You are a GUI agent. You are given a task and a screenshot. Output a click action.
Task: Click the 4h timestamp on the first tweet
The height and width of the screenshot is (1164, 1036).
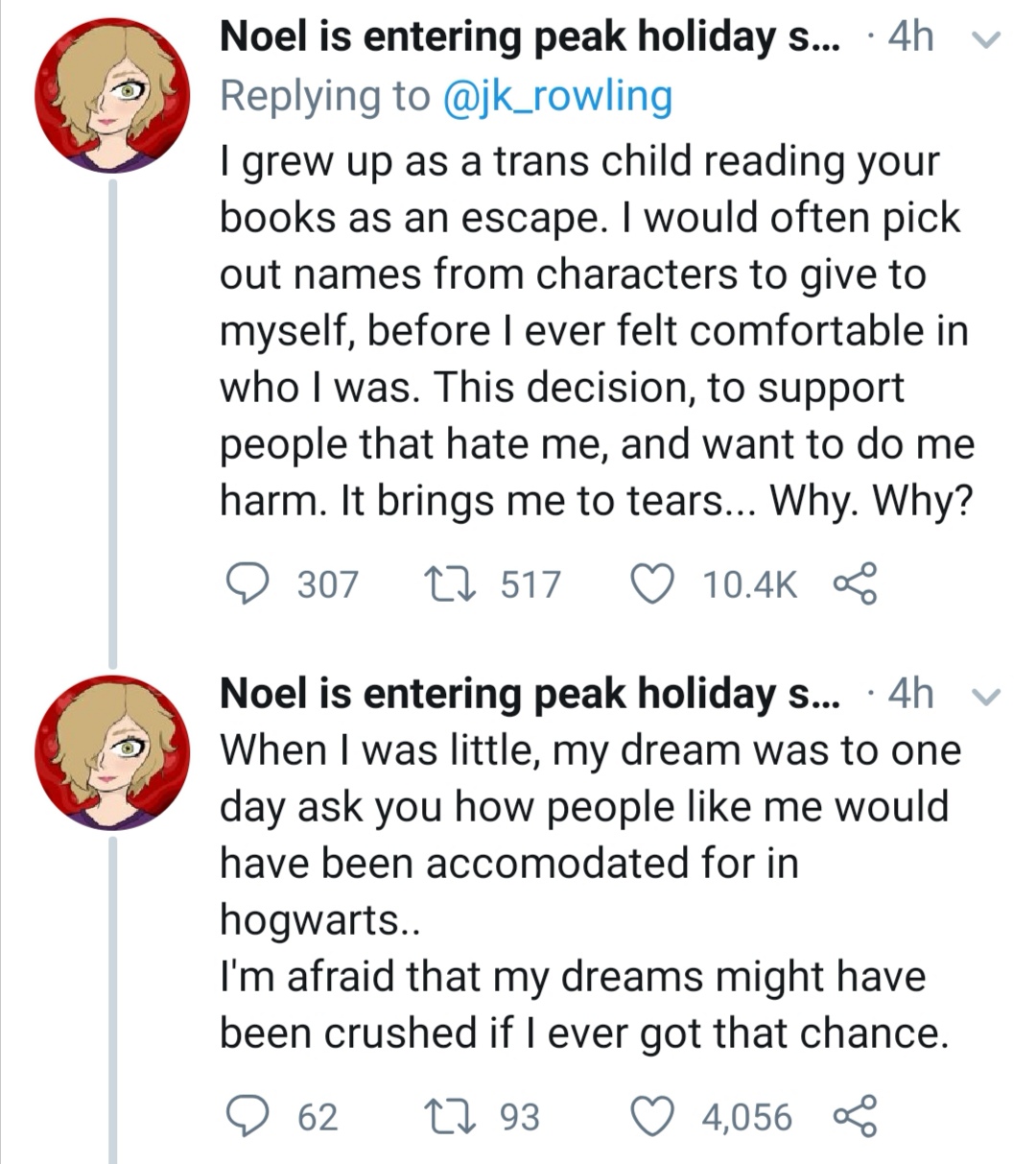(909, 37)
